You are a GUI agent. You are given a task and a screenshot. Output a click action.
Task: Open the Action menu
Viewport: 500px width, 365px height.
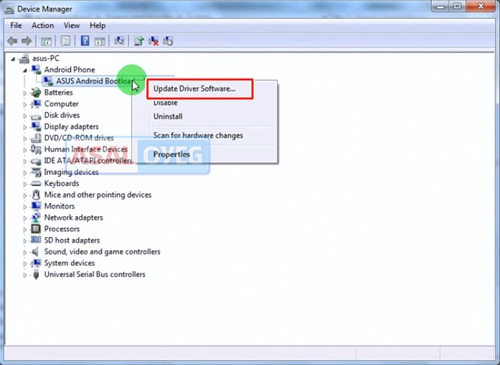[x=43, y=26]
